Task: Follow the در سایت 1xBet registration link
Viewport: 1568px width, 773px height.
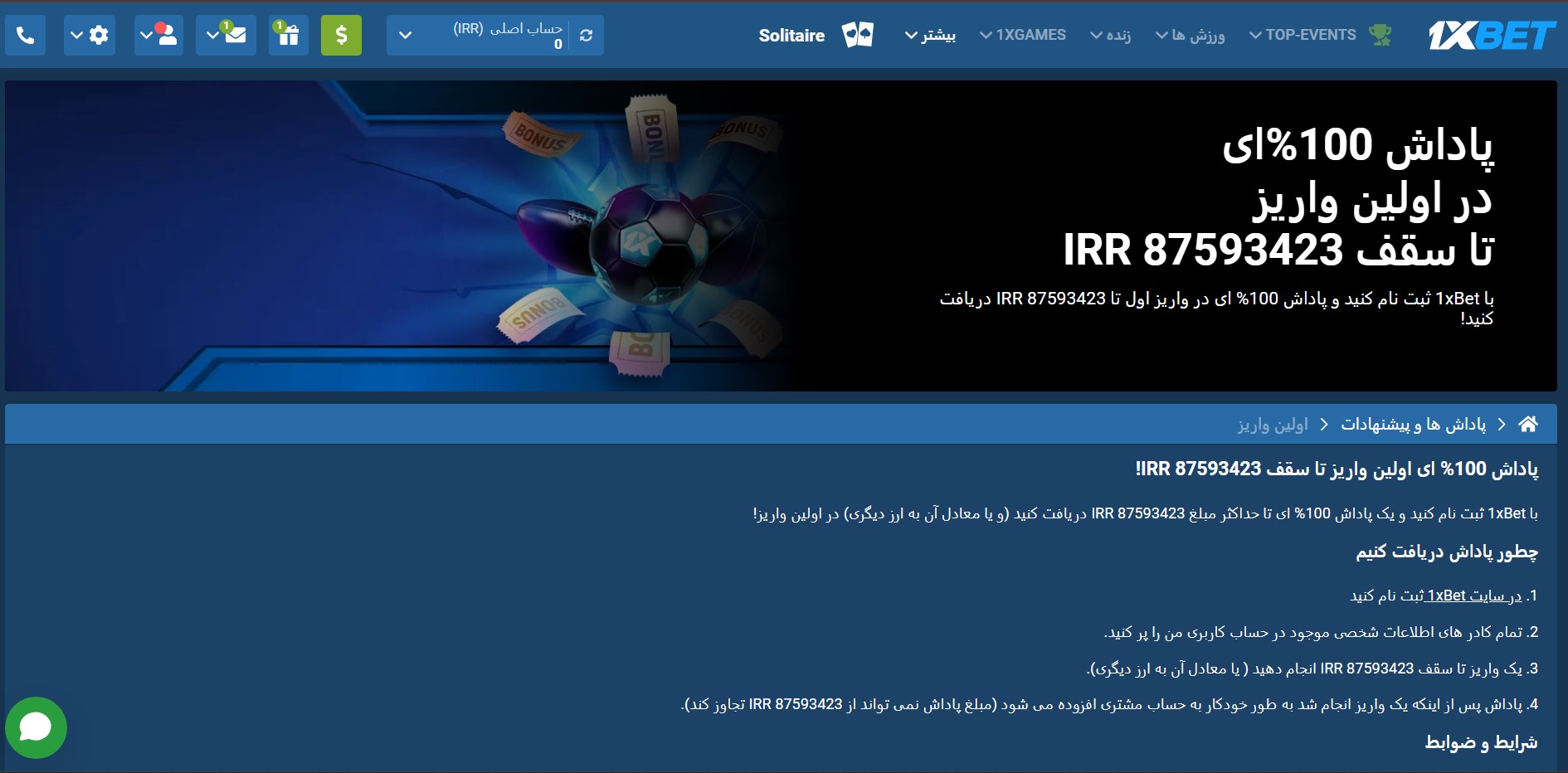Action: tap(1473, 596)
